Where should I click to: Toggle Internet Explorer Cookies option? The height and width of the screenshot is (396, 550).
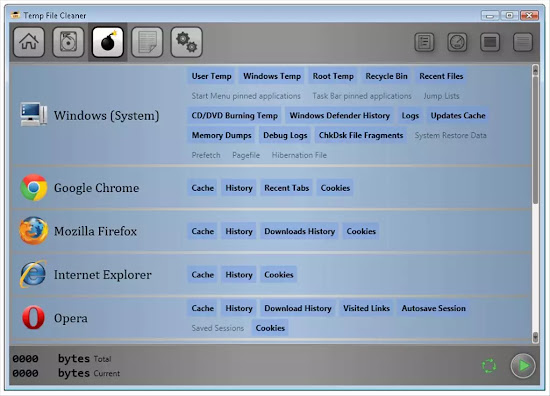coord(279,275)
